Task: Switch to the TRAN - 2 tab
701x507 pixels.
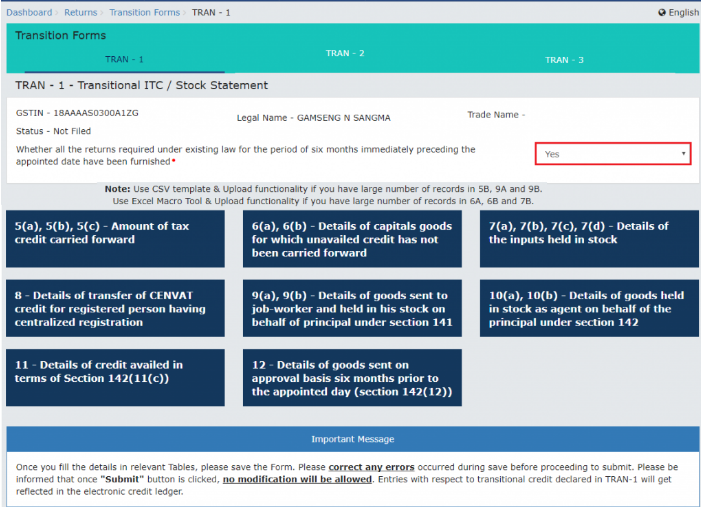Action: point(345,53)
